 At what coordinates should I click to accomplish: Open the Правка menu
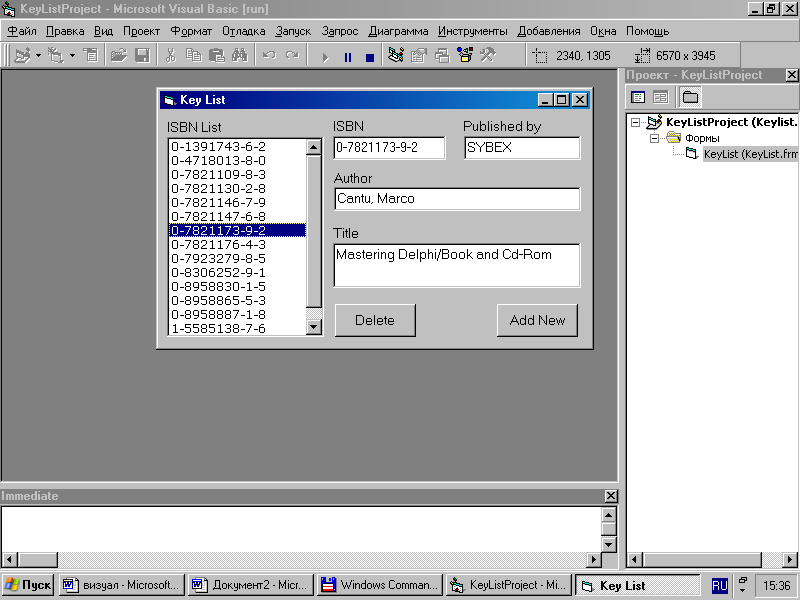click(x=65, y=31)
